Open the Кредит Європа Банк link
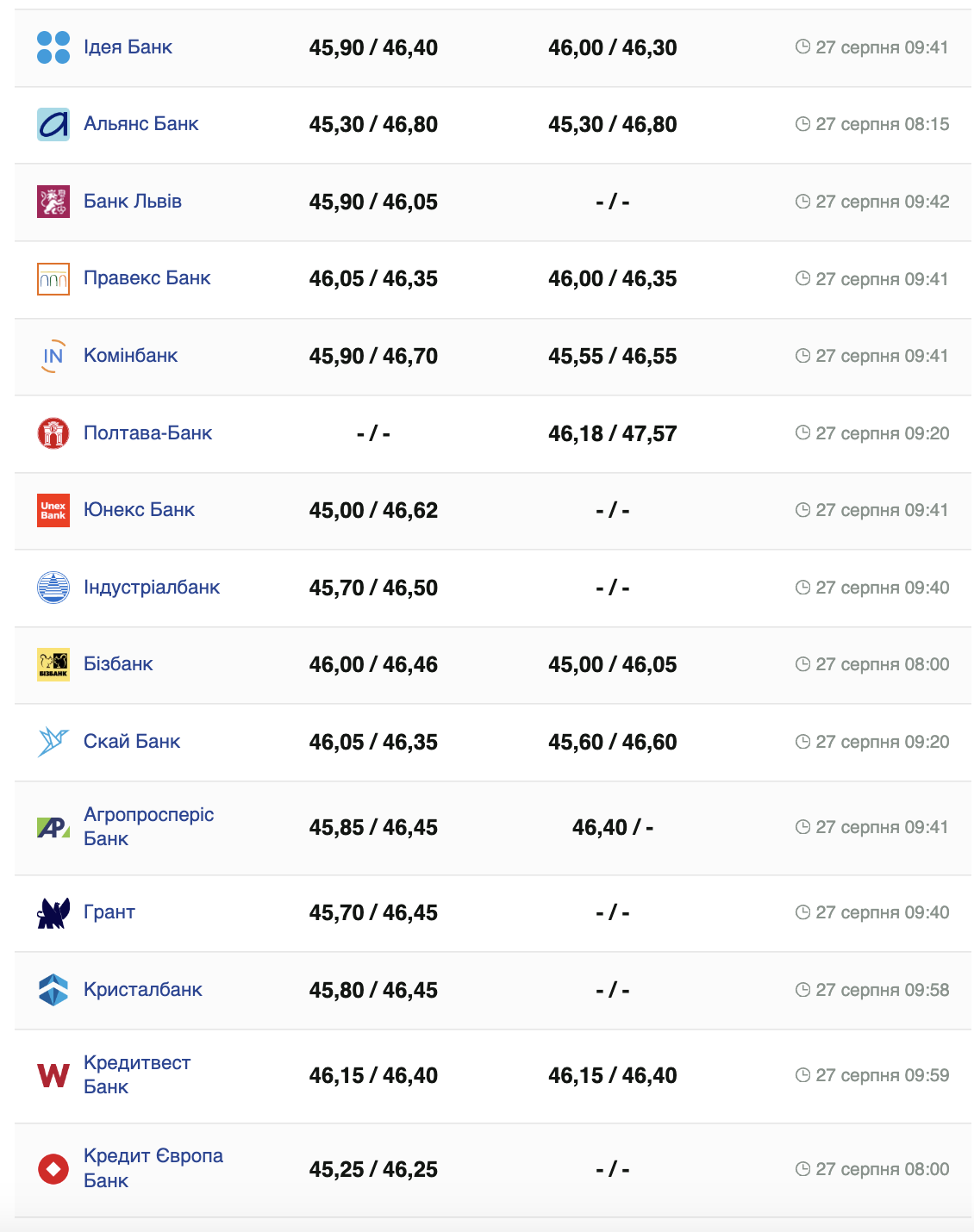Viewport: 974px width, 1232px height. 153,1167
